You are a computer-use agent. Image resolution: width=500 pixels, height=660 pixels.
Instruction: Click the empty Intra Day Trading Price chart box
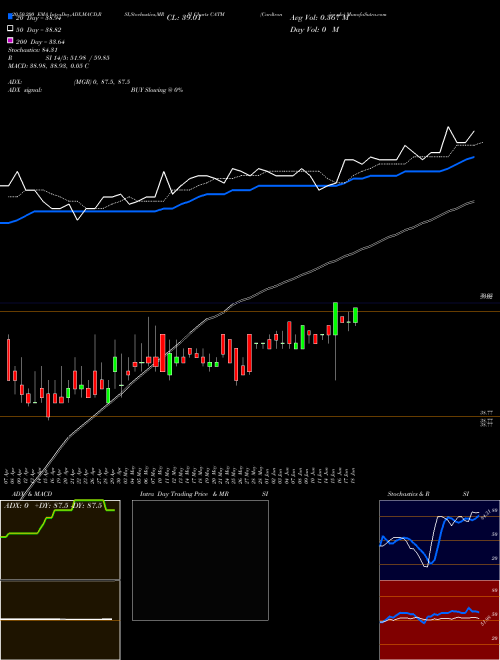pyautogui.click(x=200, y=560)
